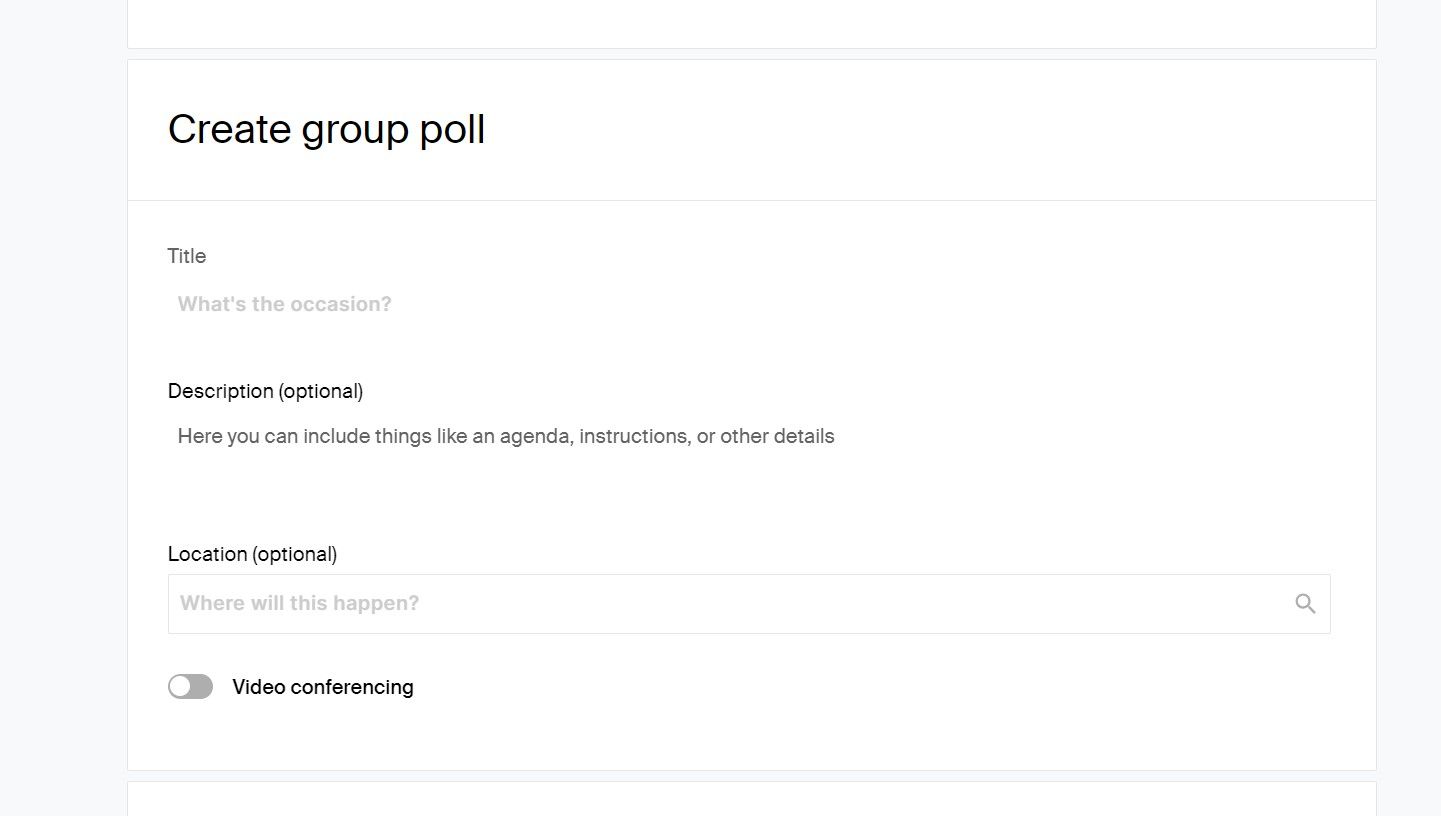Viewport: 1441px width, 816px height.
Task: Click the Video conferencing slider control
Action: (190, 686)
